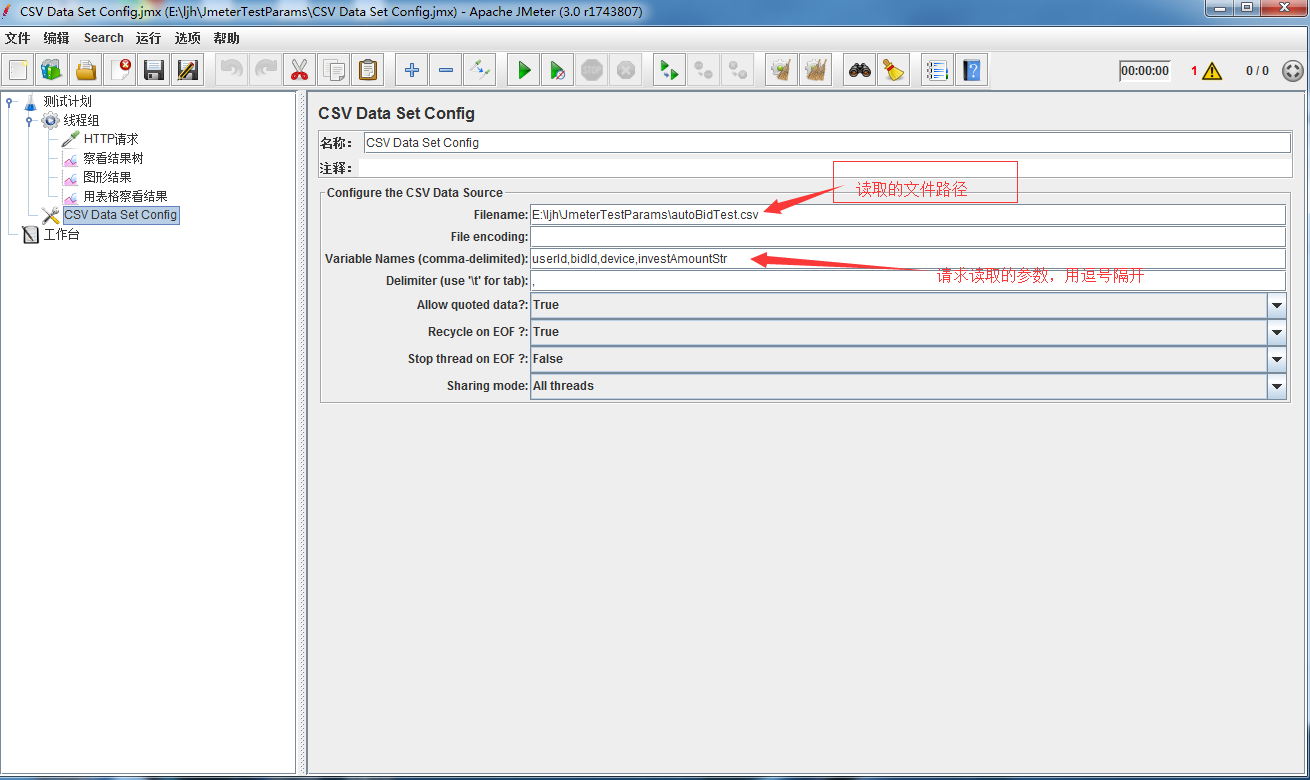The height and width of the screenshot is (780, 1310).
Task: Click the Shutdown round X icon
Action: [x=626, y=70]
